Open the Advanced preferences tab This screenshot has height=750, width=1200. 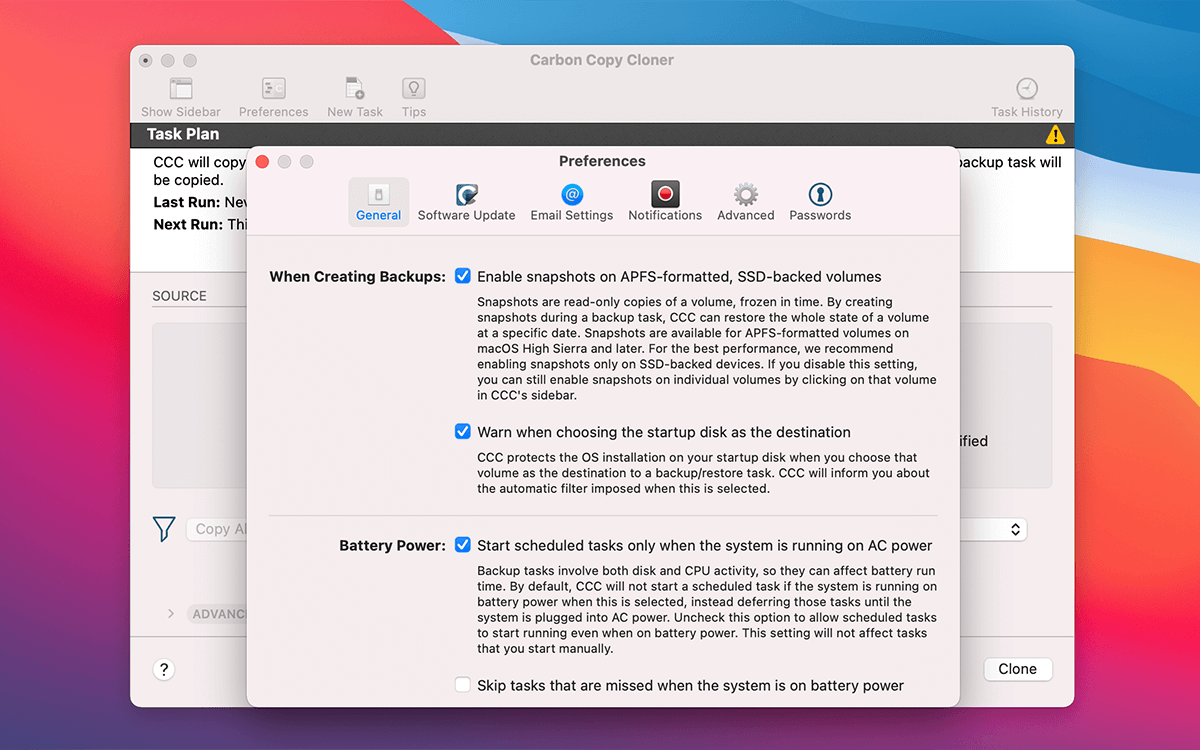pos(745,202)
